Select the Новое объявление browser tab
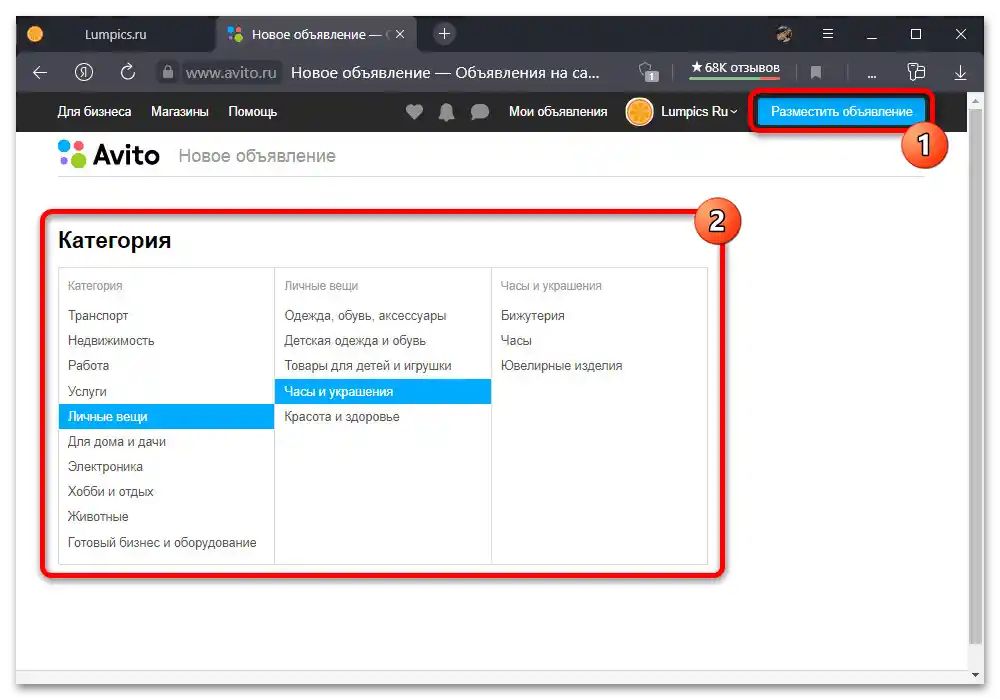1000x700 pixels. (316, 34)
